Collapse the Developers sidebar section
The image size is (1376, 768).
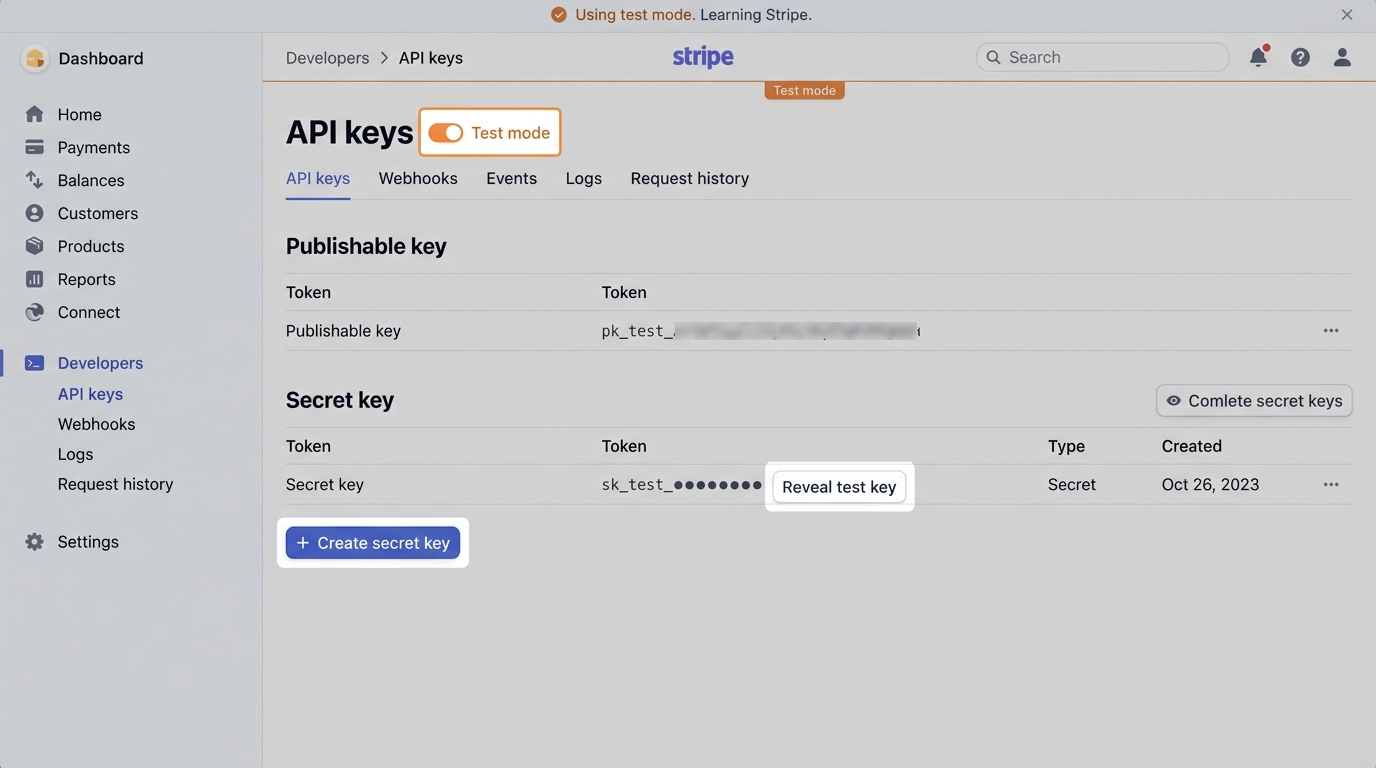pos(99,363)
